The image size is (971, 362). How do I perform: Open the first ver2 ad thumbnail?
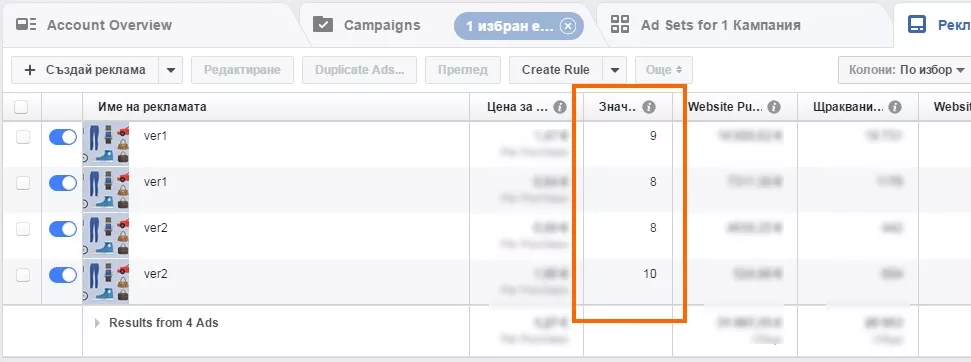[106, 236]
